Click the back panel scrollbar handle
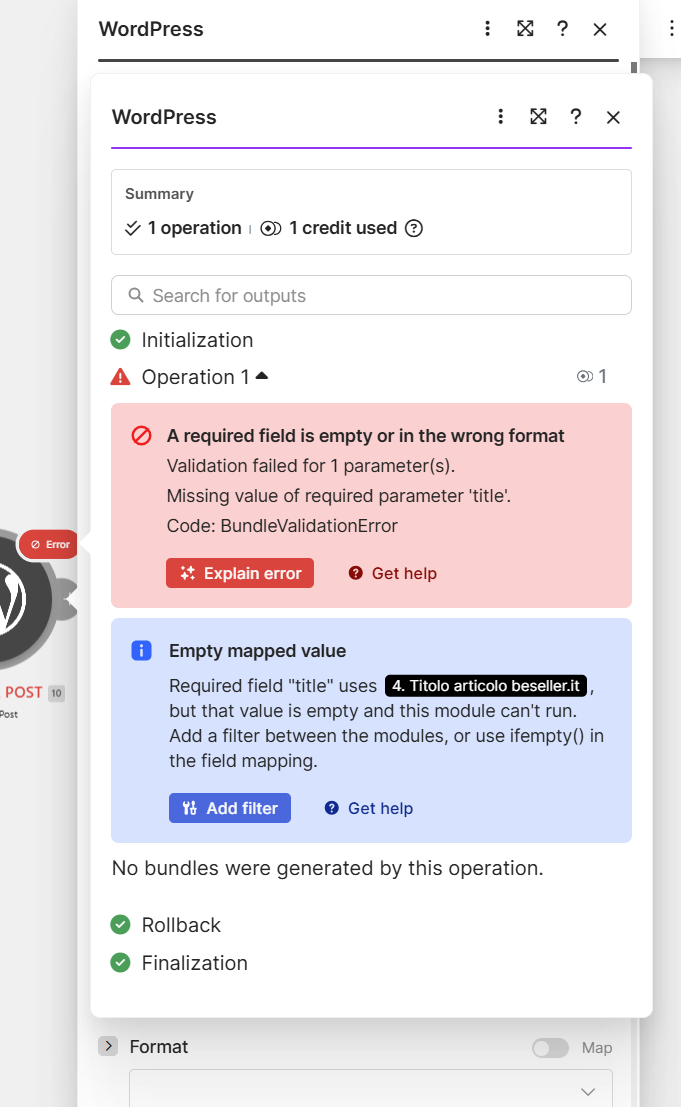This screenshot has width=681, height=1107. coord(634,68)
